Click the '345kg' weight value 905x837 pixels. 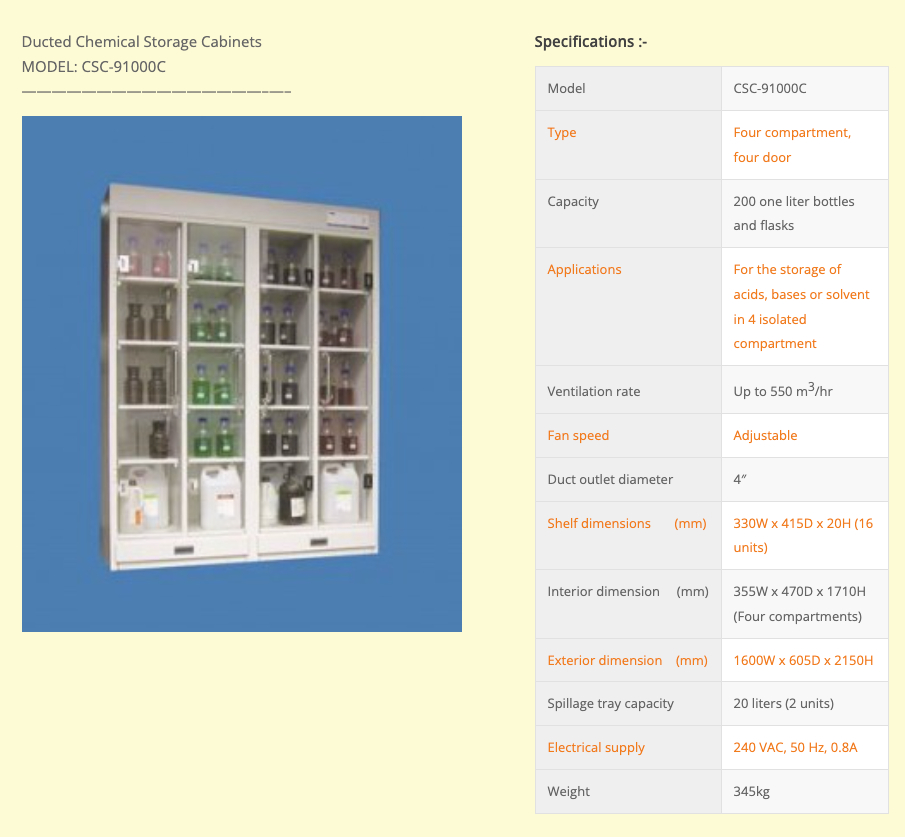(751, 791)
